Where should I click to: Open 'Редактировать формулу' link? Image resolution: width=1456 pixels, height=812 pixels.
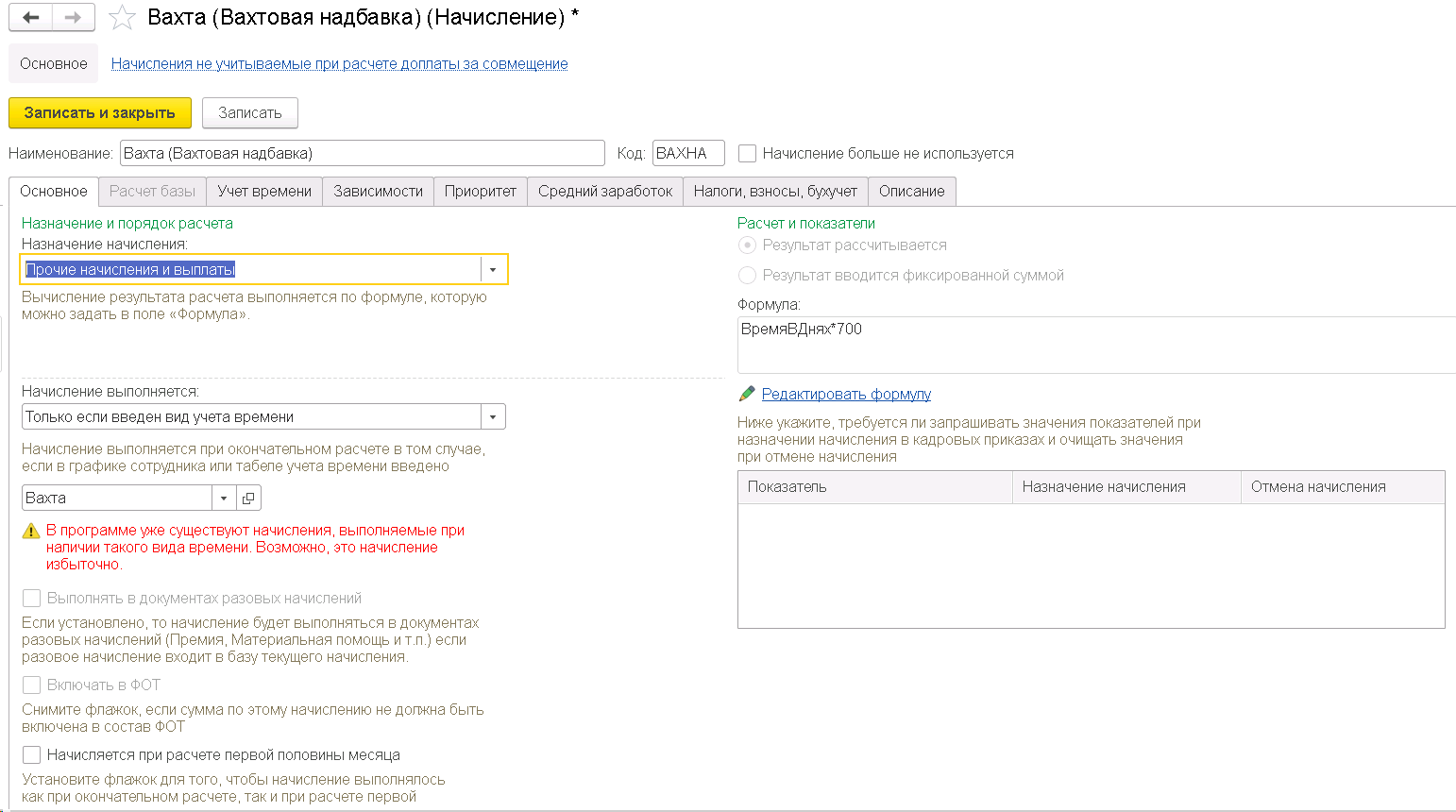click(846, 394)
